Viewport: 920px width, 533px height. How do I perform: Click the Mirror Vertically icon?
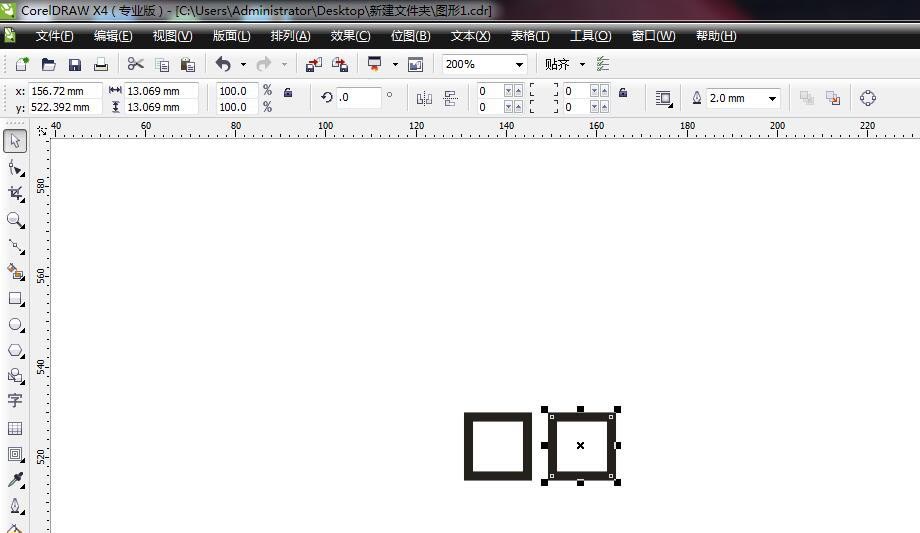[451, 98]
